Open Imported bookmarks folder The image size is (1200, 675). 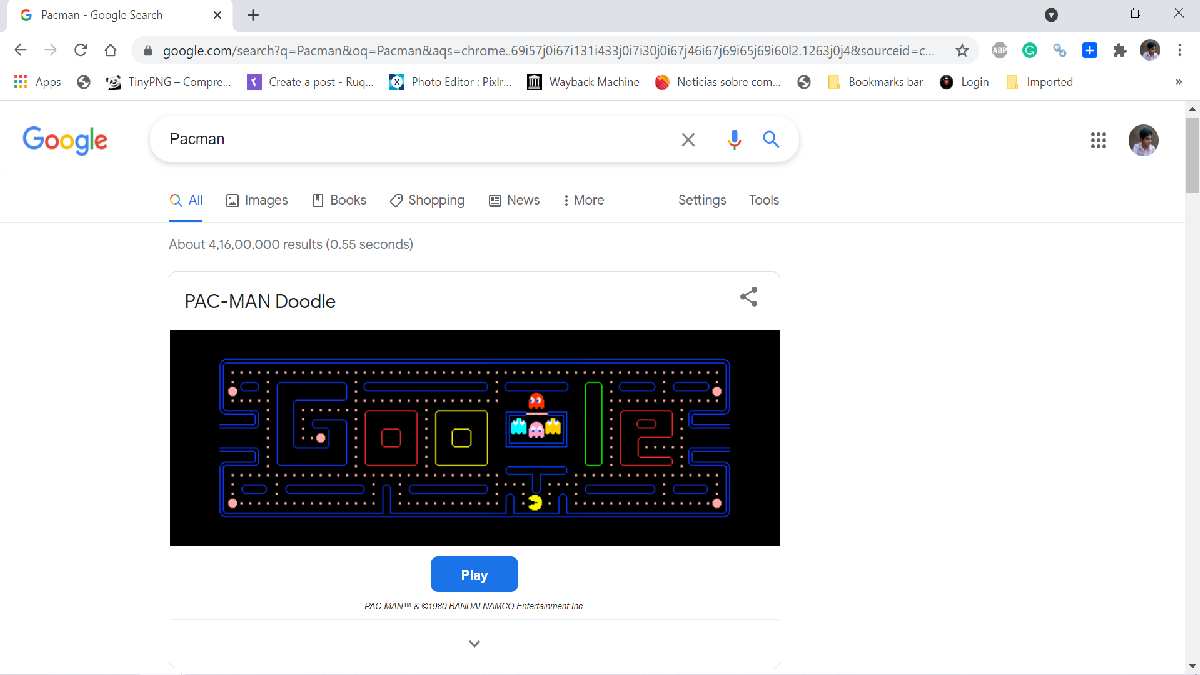coord(1039,82)
